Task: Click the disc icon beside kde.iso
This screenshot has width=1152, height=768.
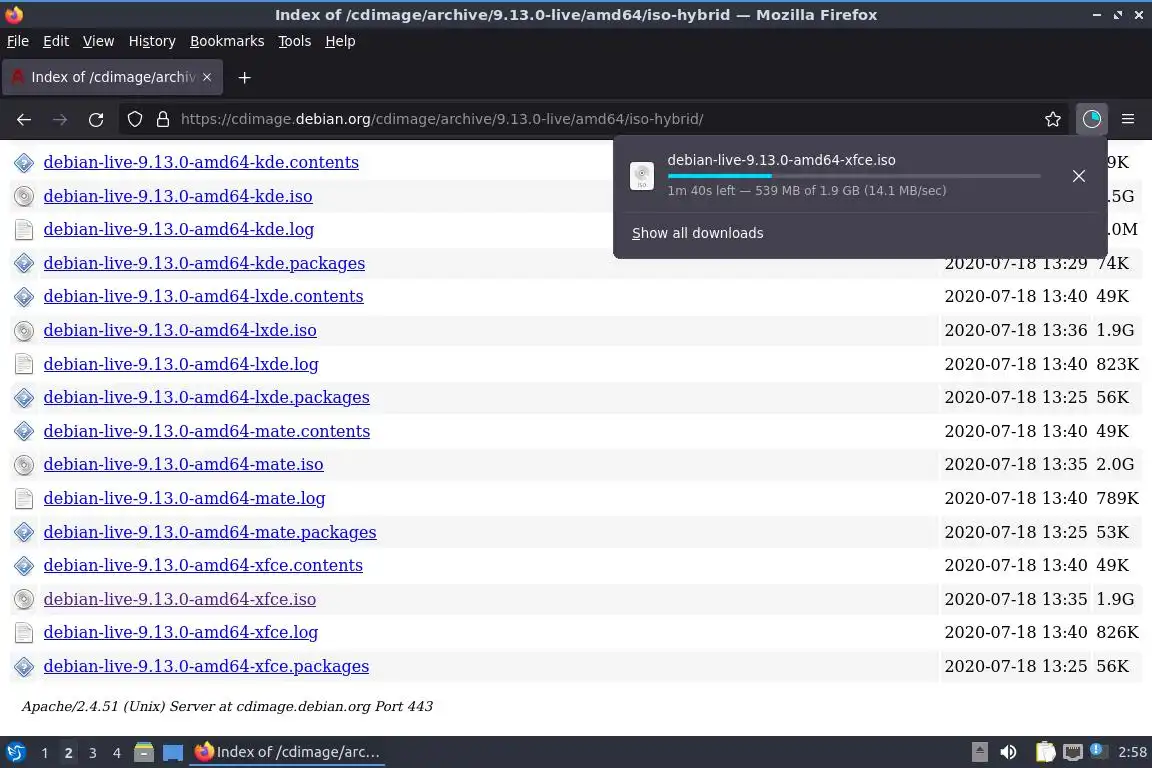Action: (x=24, y=196)
